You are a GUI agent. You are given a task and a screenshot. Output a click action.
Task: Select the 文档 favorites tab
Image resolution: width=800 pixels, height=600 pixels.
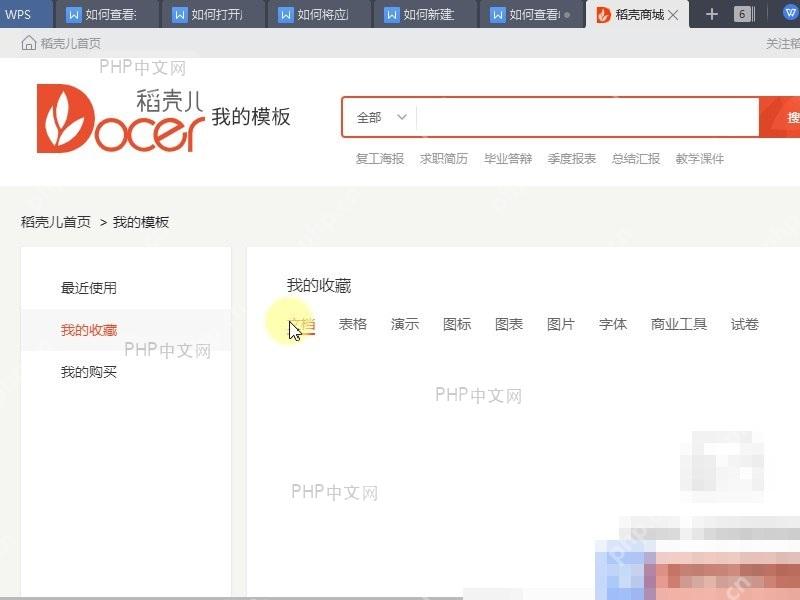[x=302, y=324]
